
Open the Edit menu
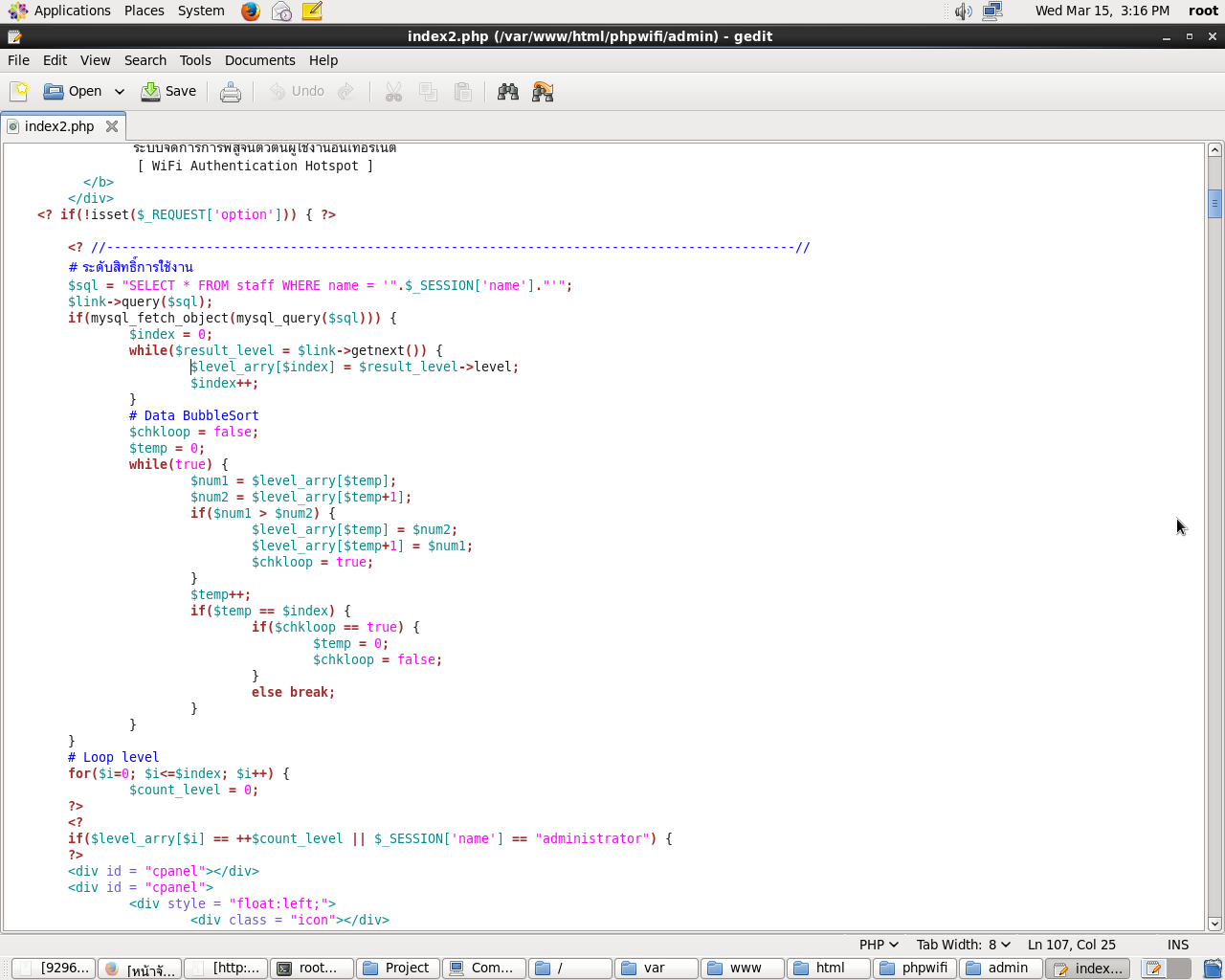[x=55, y=59]
